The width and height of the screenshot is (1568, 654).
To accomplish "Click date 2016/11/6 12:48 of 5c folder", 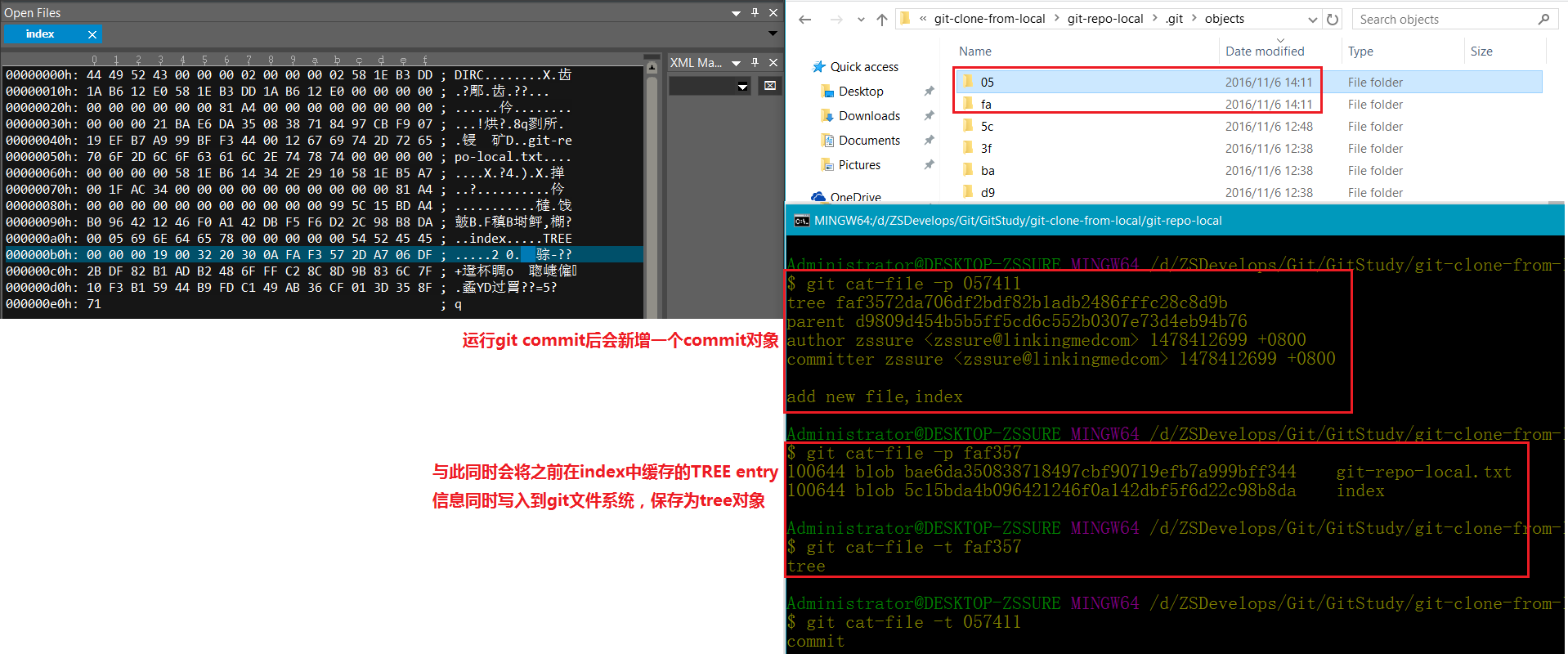I will pyautogui.click(x=1269, y=126).
